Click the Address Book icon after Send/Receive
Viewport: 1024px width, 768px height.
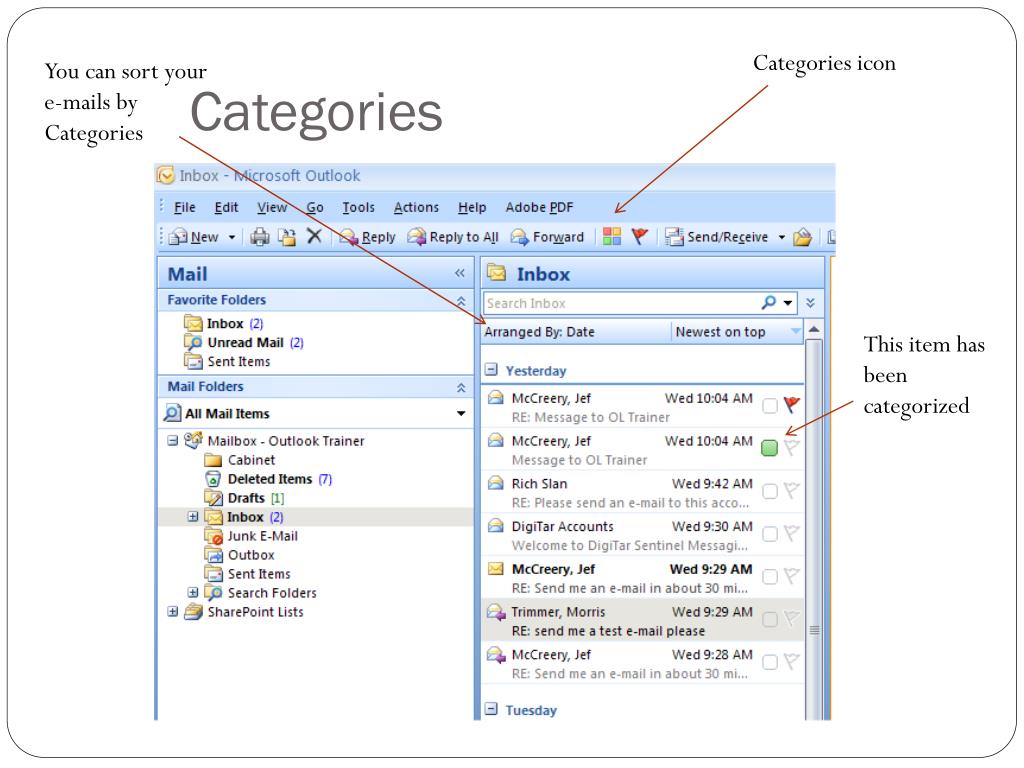[x=803, y=236]
